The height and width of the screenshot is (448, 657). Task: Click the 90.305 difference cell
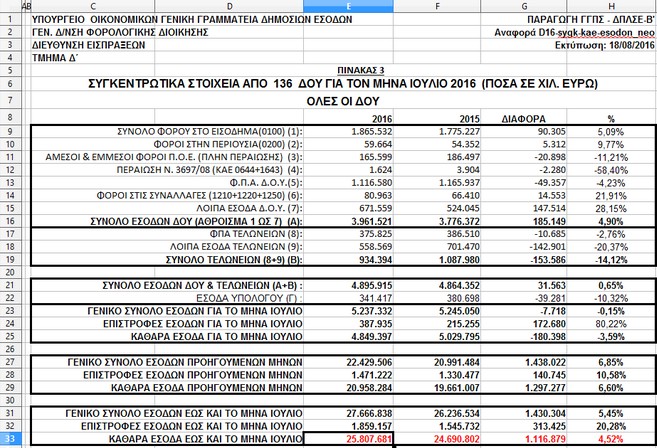[524, 132]
